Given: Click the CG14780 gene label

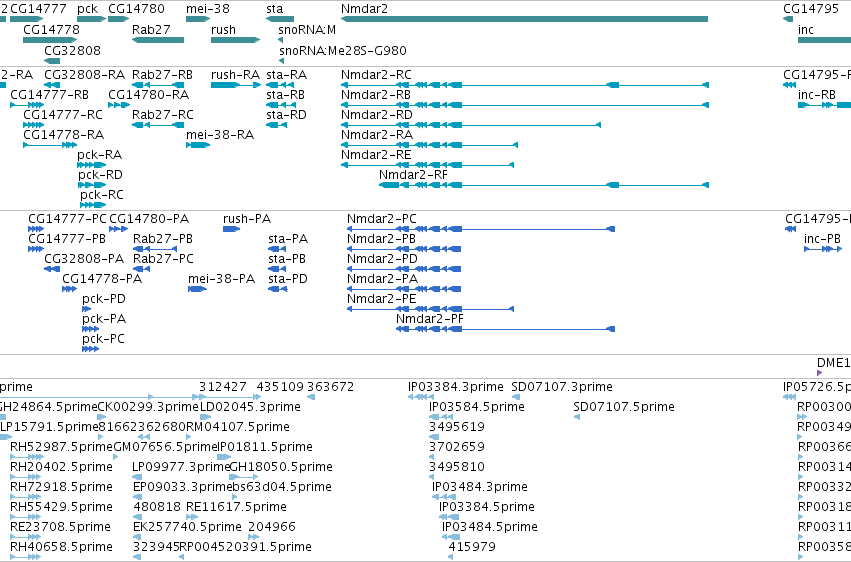Looking at the screenshot, I should click(x=136, y=9).
